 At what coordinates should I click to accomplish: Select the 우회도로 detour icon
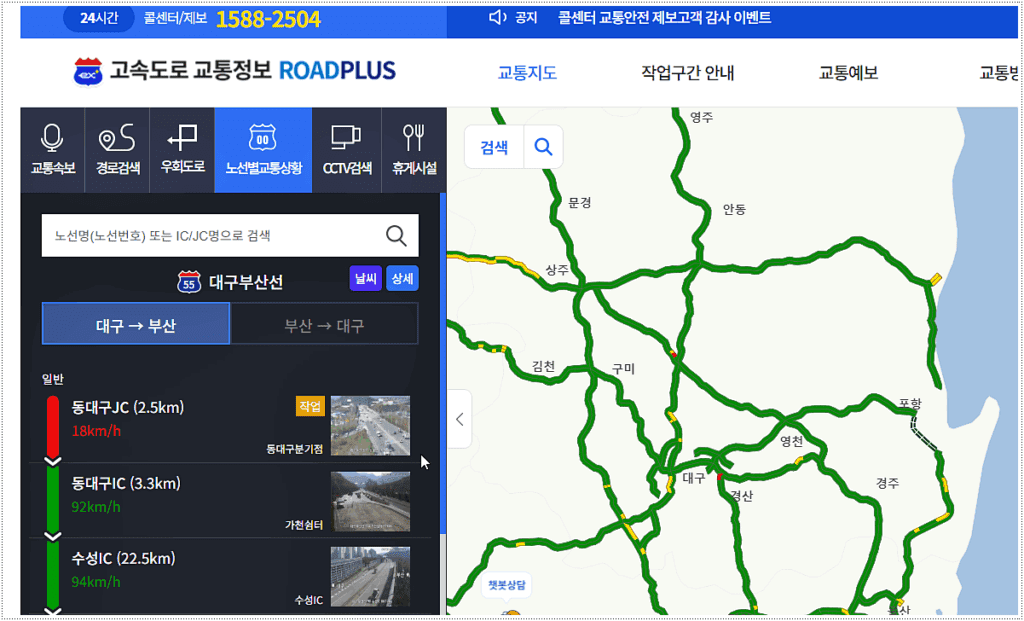pyautogui.click(x=182, y=143)
